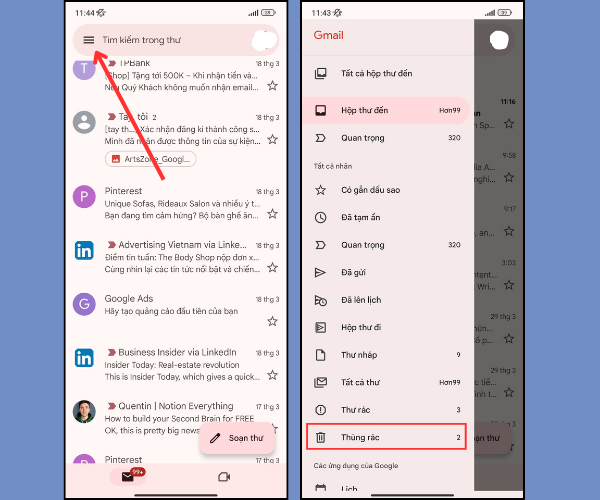
Task: Open 'Đã gửi' sent label
Action: click(387, 273)
